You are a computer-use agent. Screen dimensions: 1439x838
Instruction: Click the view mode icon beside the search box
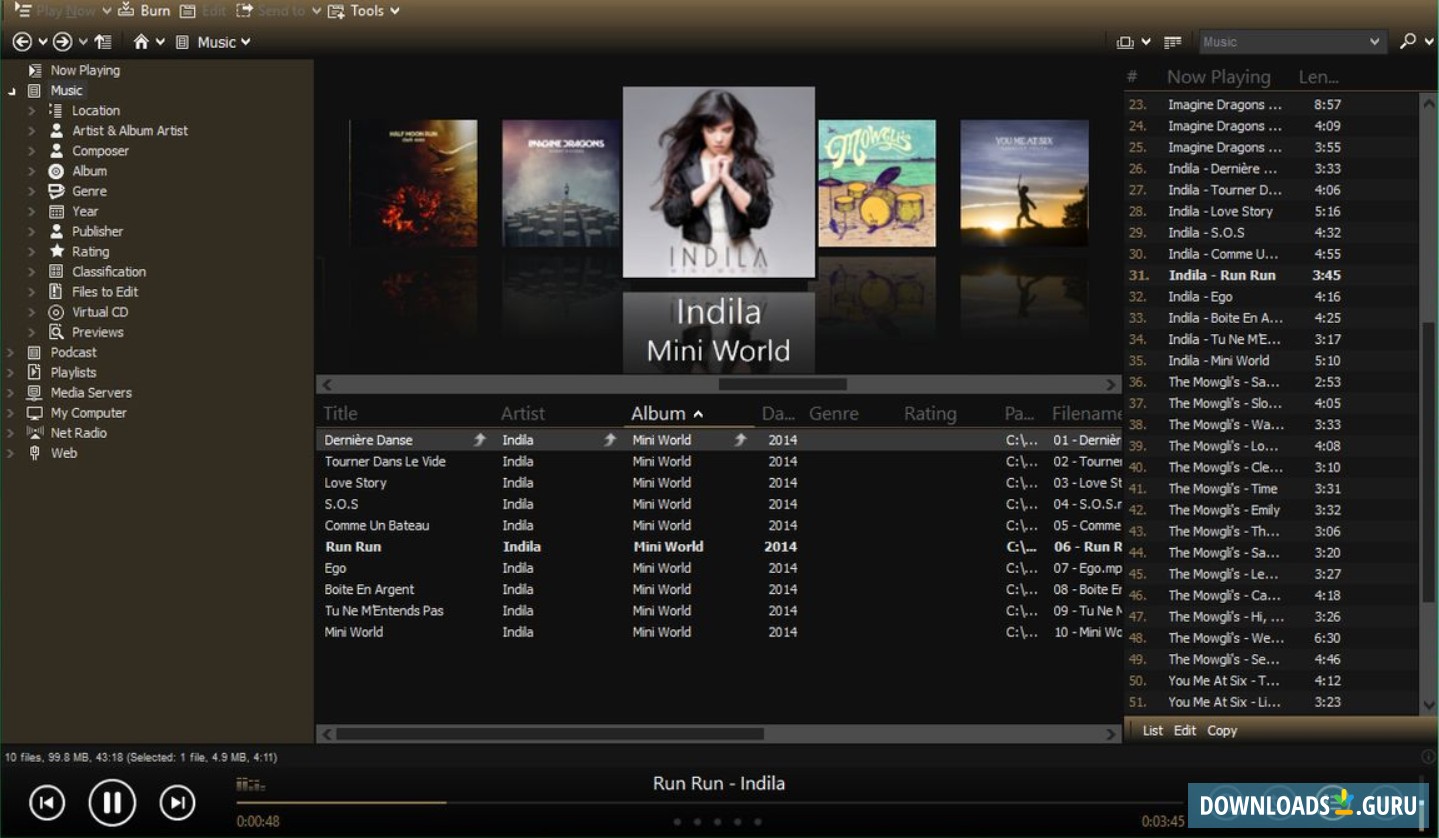pos(1126,42)
